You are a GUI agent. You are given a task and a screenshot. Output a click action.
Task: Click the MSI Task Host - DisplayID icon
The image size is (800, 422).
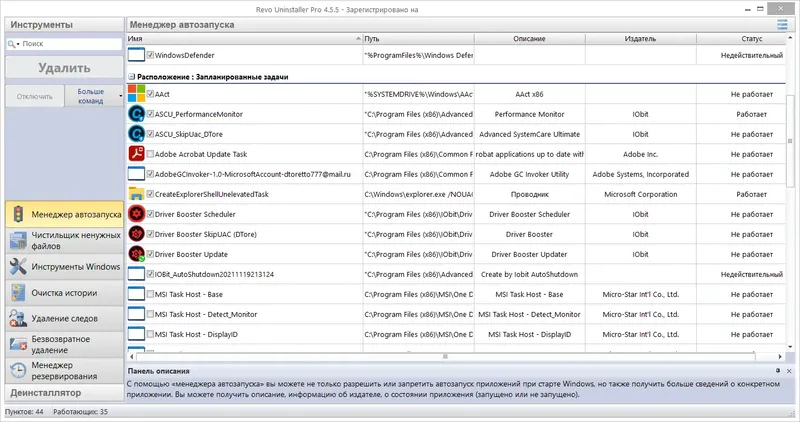[x=136, y=334]
